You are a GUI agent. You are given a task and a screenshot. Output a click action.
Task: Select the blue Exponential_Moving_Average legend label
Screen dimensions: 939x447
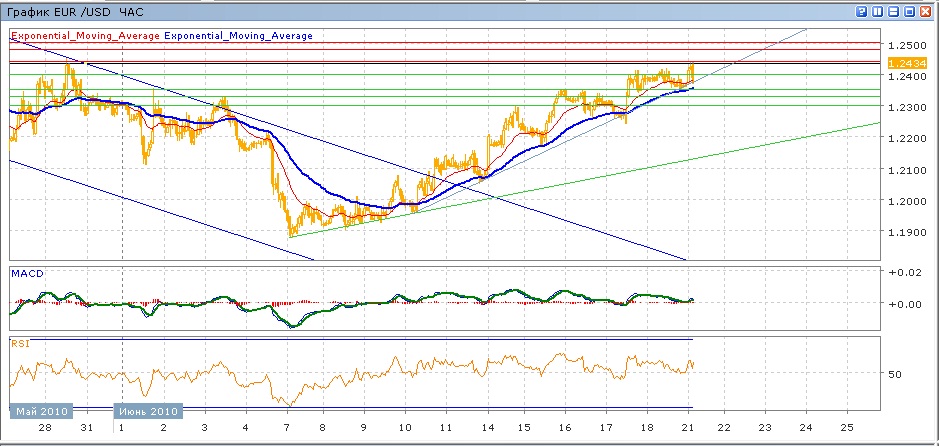[238, 36]
